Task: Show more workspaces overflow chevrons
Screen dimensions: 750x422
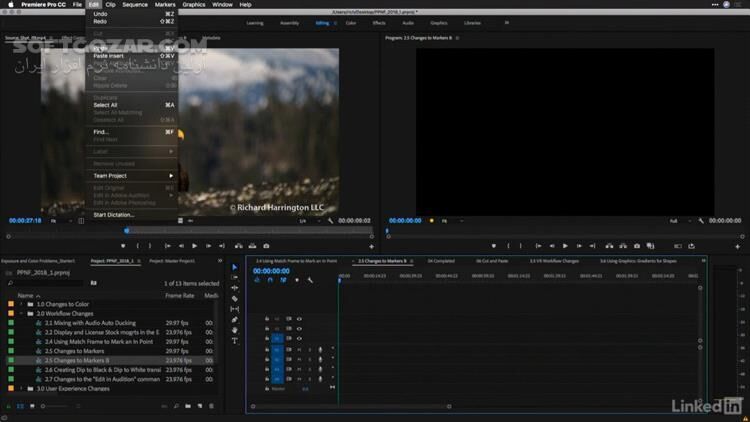Action: pyautogui.click(x=507, y=22)
